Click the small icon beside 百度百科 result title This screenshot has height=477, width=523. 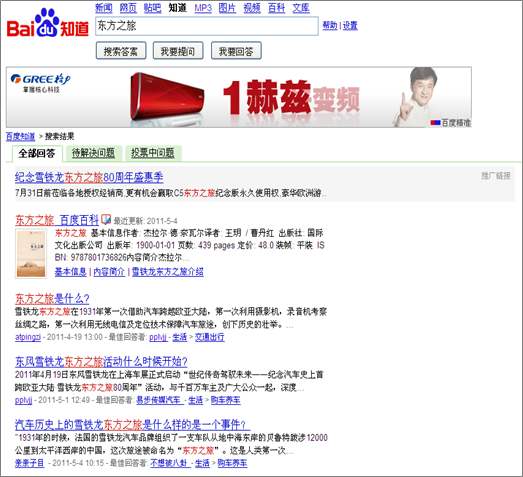coord(106,219)
